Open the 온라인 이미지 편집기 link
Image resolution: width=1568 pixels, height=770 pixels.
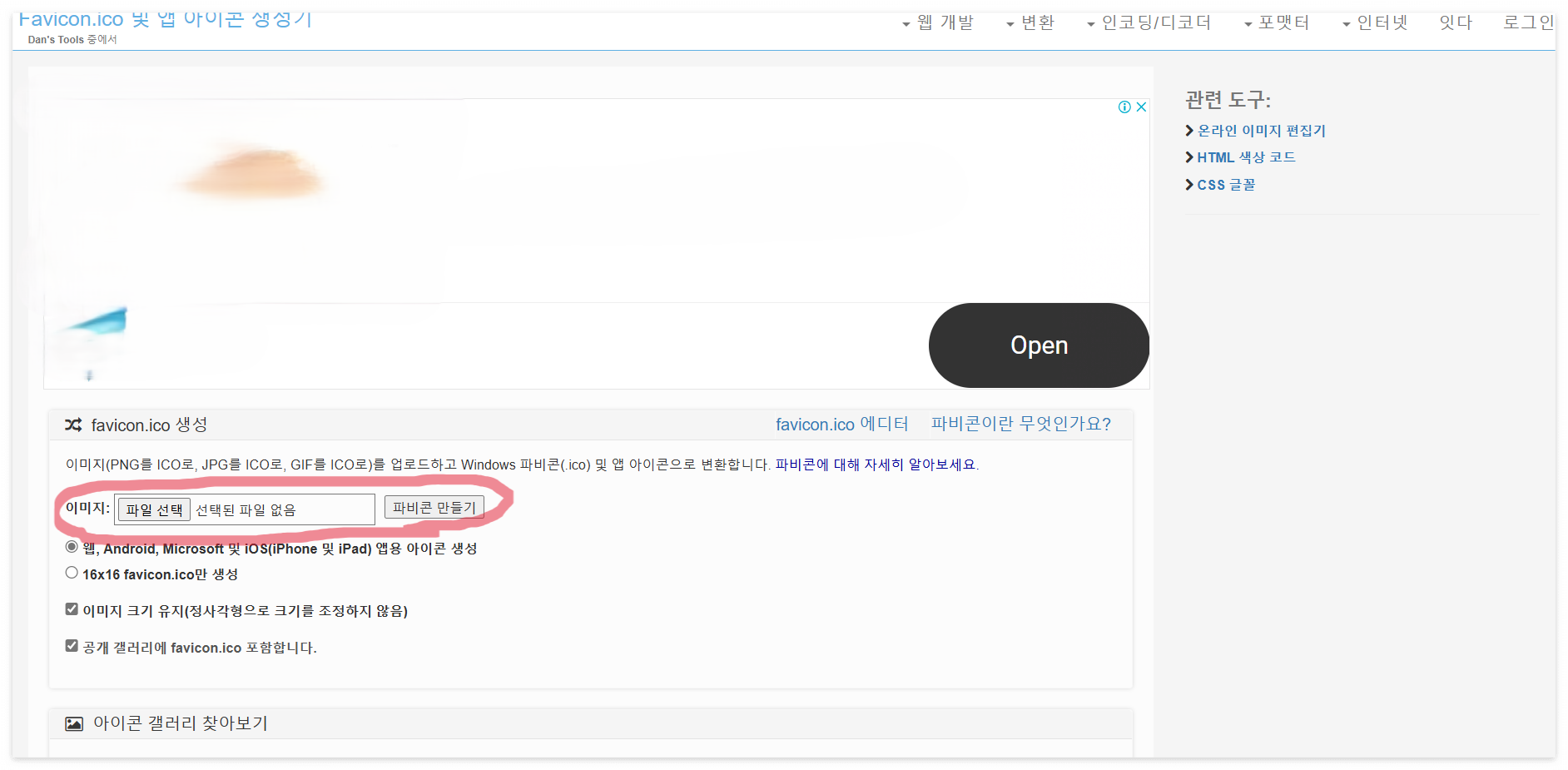click(x=1261, y=131)
